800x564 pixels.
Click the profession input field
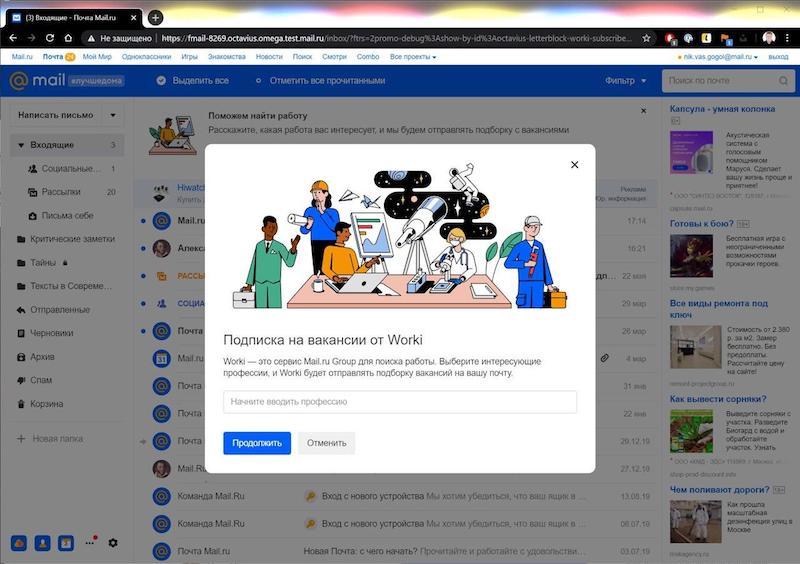400,402
